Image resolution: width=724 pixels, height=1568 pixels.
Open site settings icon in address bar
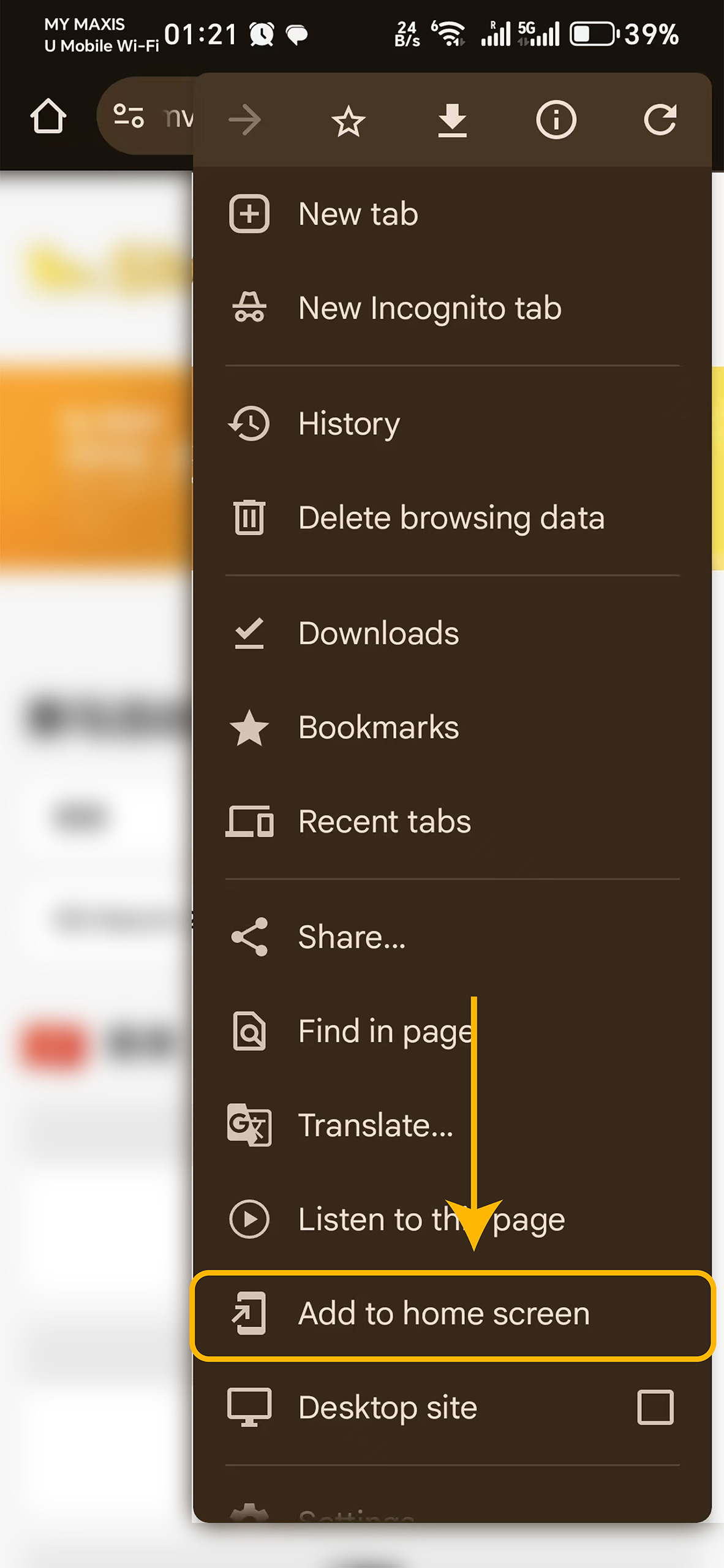(129, 116)
